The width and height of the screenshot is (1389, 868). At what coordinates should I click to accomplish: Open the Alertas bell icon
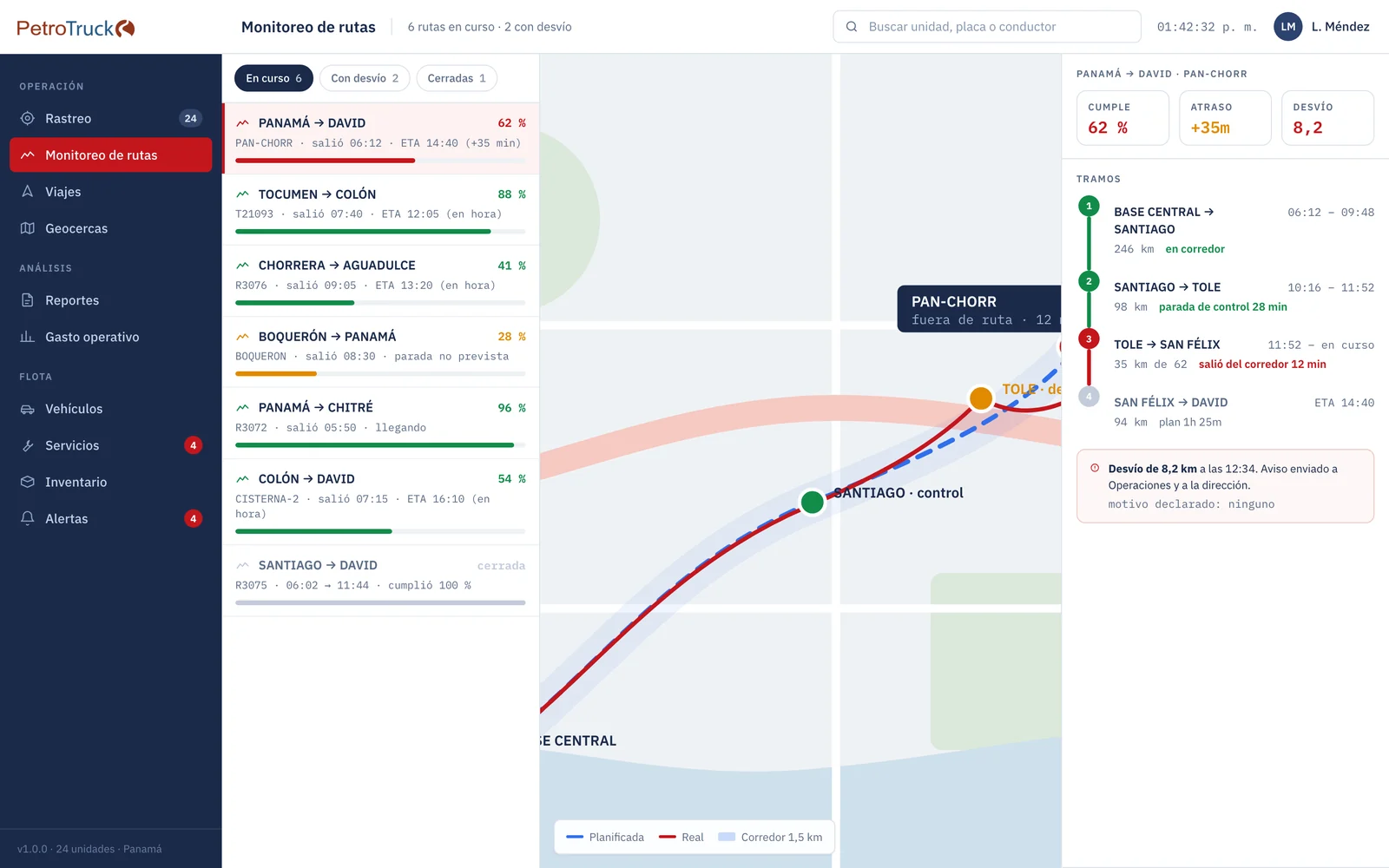click(28, 518)
